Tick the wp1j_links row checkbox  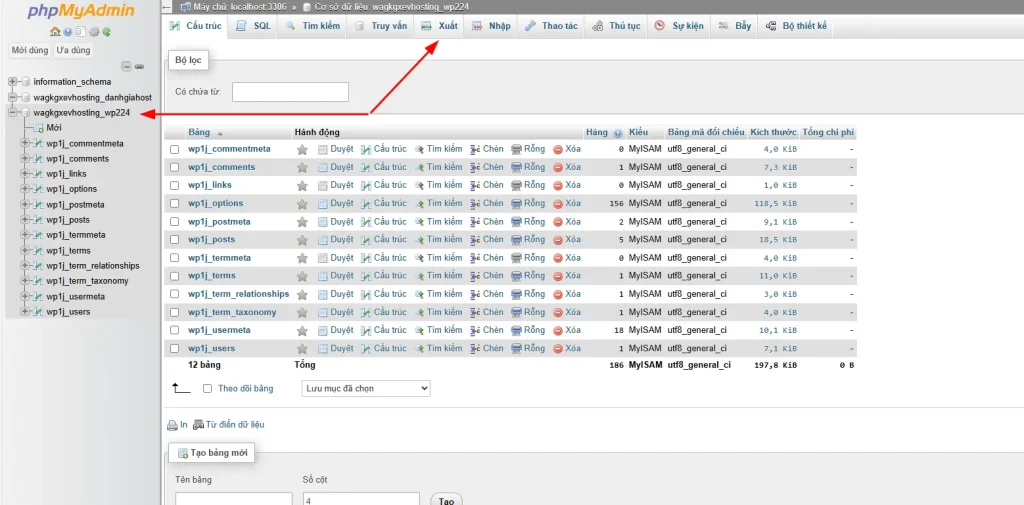click(x=174, y=186)
